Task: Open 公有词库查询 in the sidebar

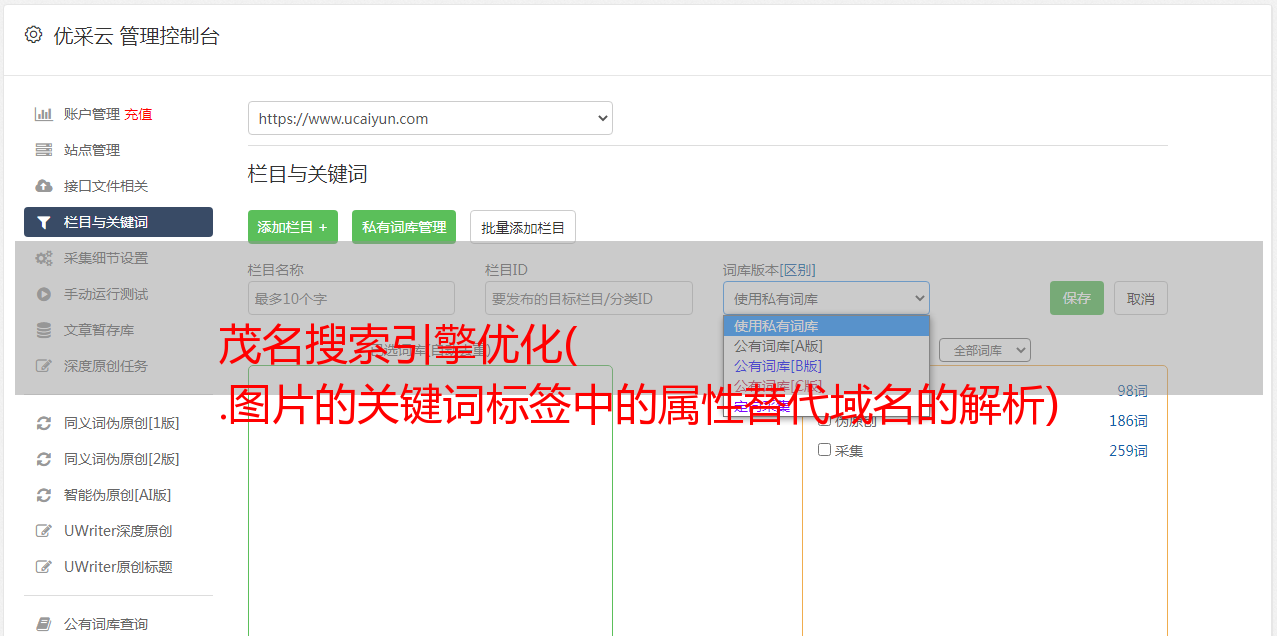Action: coord(106,624)
